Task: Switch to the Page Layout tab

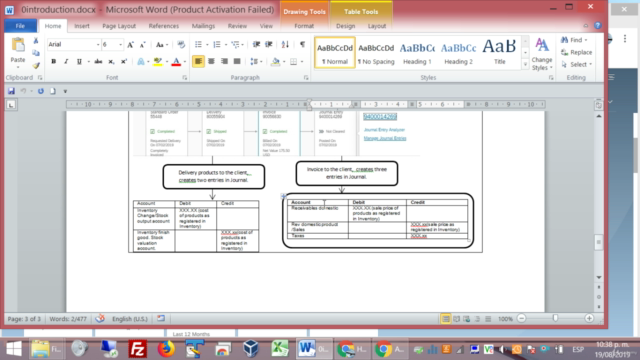Action: coord(119,26)
